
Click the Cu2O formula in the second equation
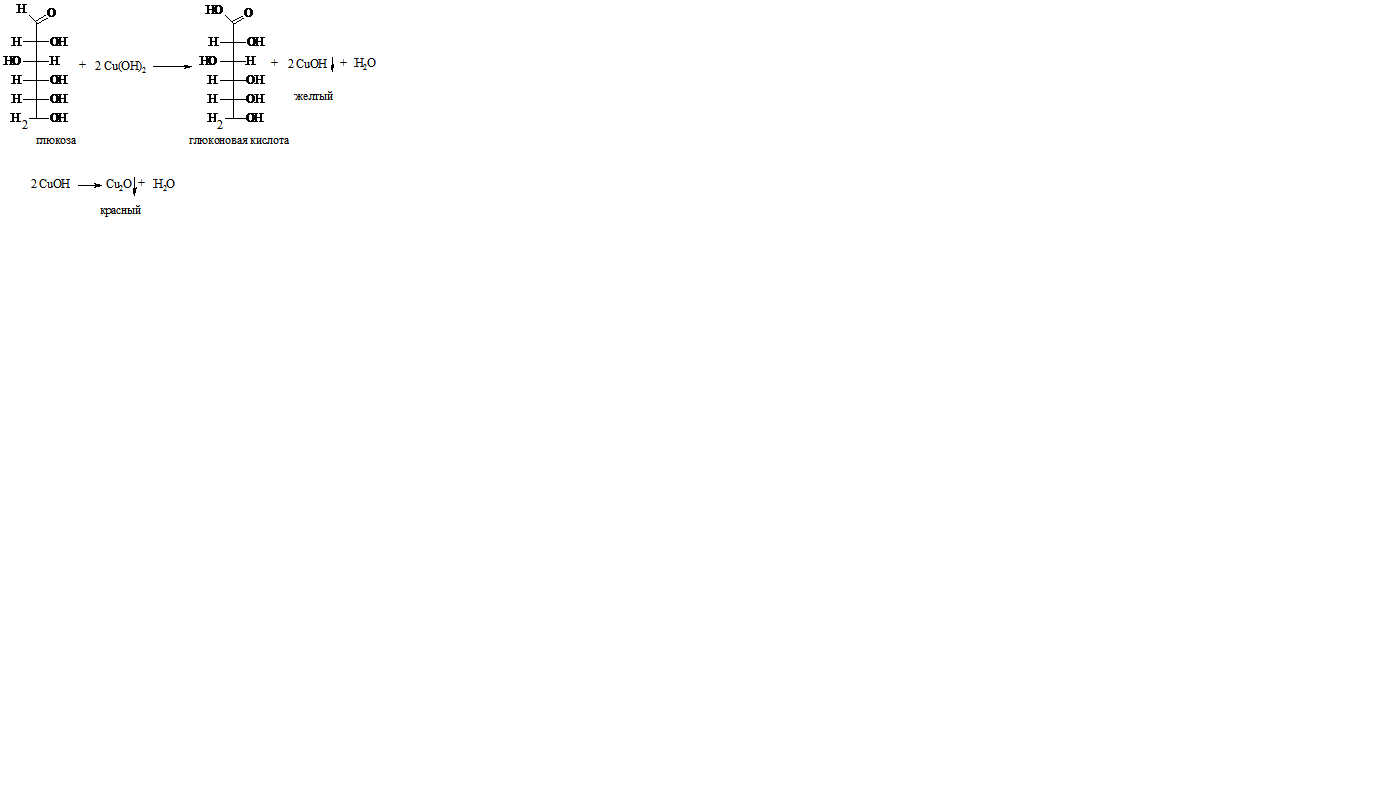point(119,185)
